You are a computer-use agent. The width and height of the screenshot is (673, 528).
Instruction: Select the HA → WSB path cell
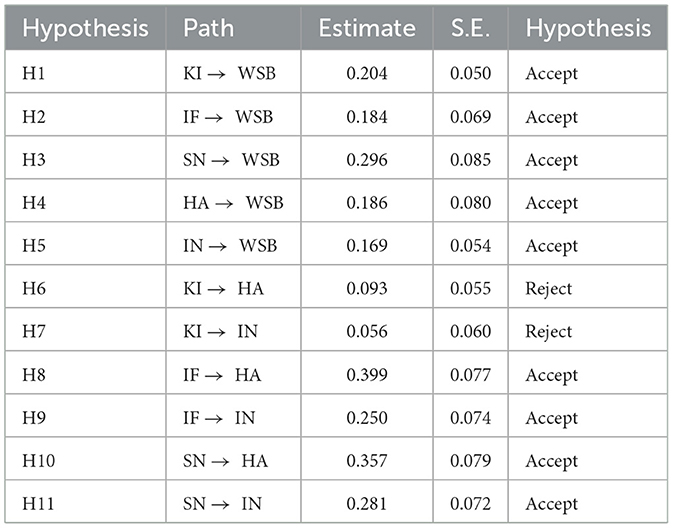tap(235, 203)
